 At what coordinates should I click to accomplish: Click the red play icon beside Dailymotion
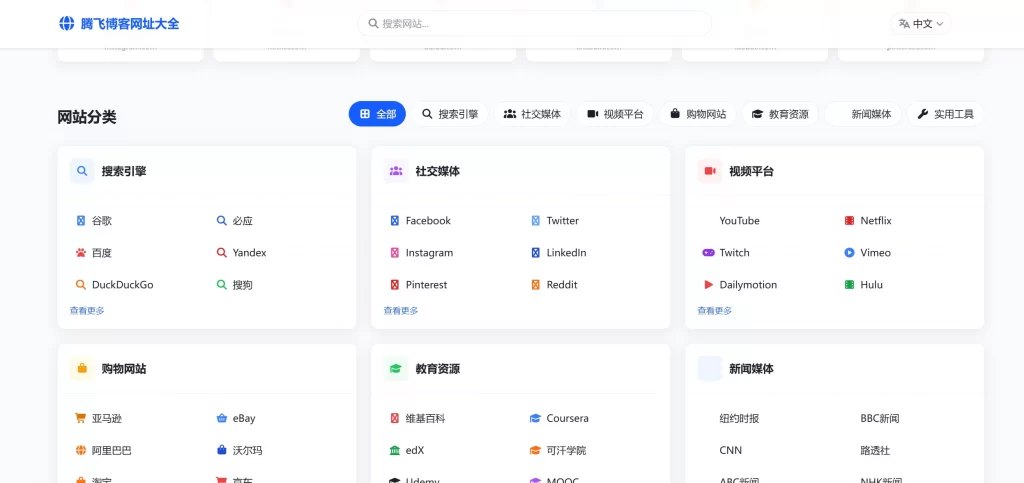708,285
